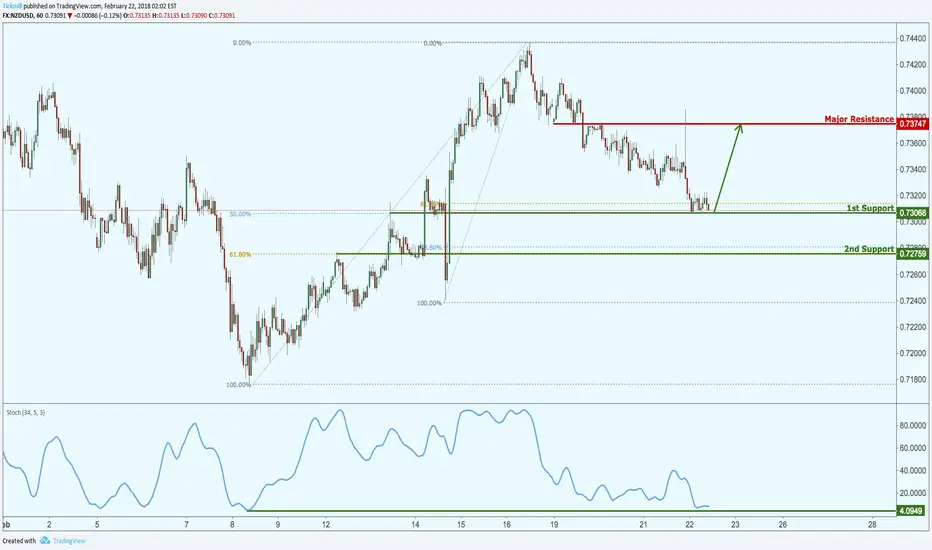Click 0.73400 on the price axis
The width and height of the screenshot is (932, 550).
912,169
